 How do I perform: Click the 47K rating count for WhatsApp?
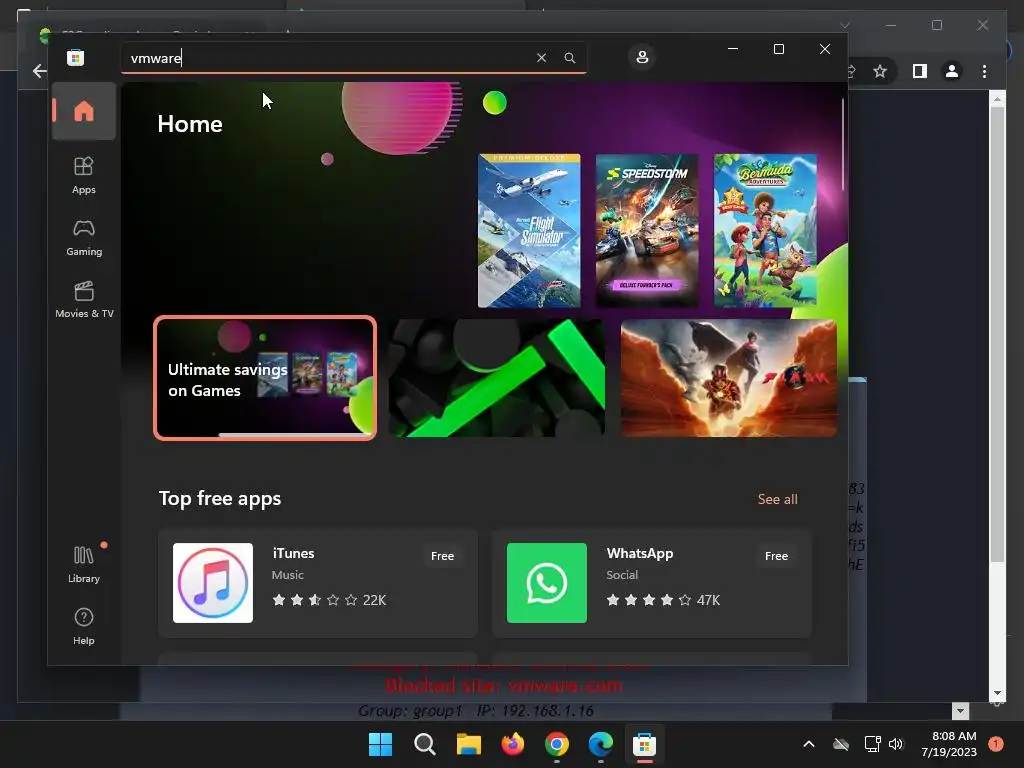pos(708,600)
